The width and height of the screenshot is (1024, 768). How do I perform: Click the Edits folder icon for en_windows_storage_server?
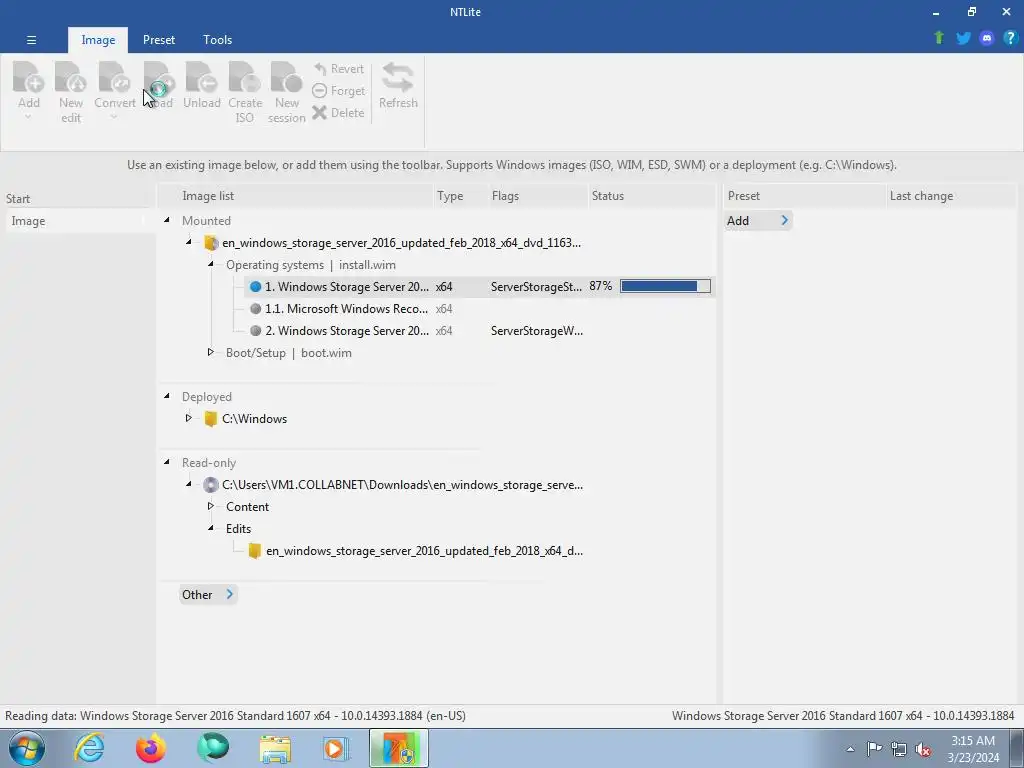[255, 551]
